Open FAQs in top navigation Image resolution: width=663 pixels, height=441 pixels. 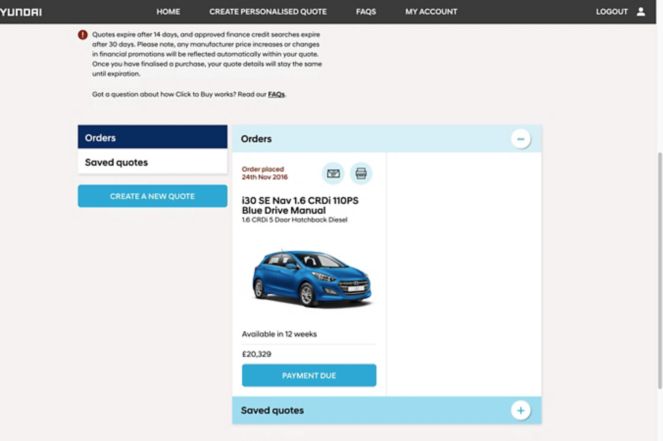click(366, 12)
